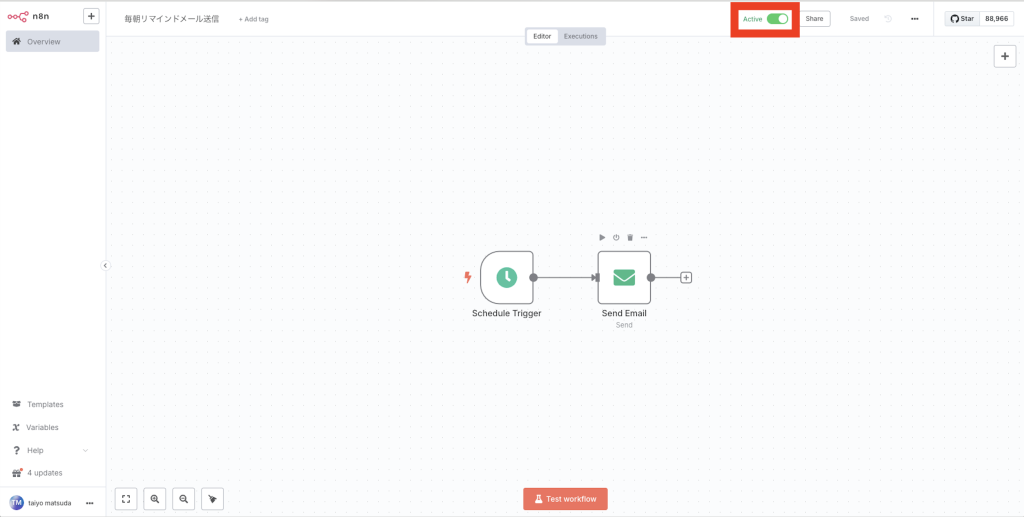The width and height of the screenshot is (1024, 517).
Task: Click the Share button
Action: click(815, 19)
